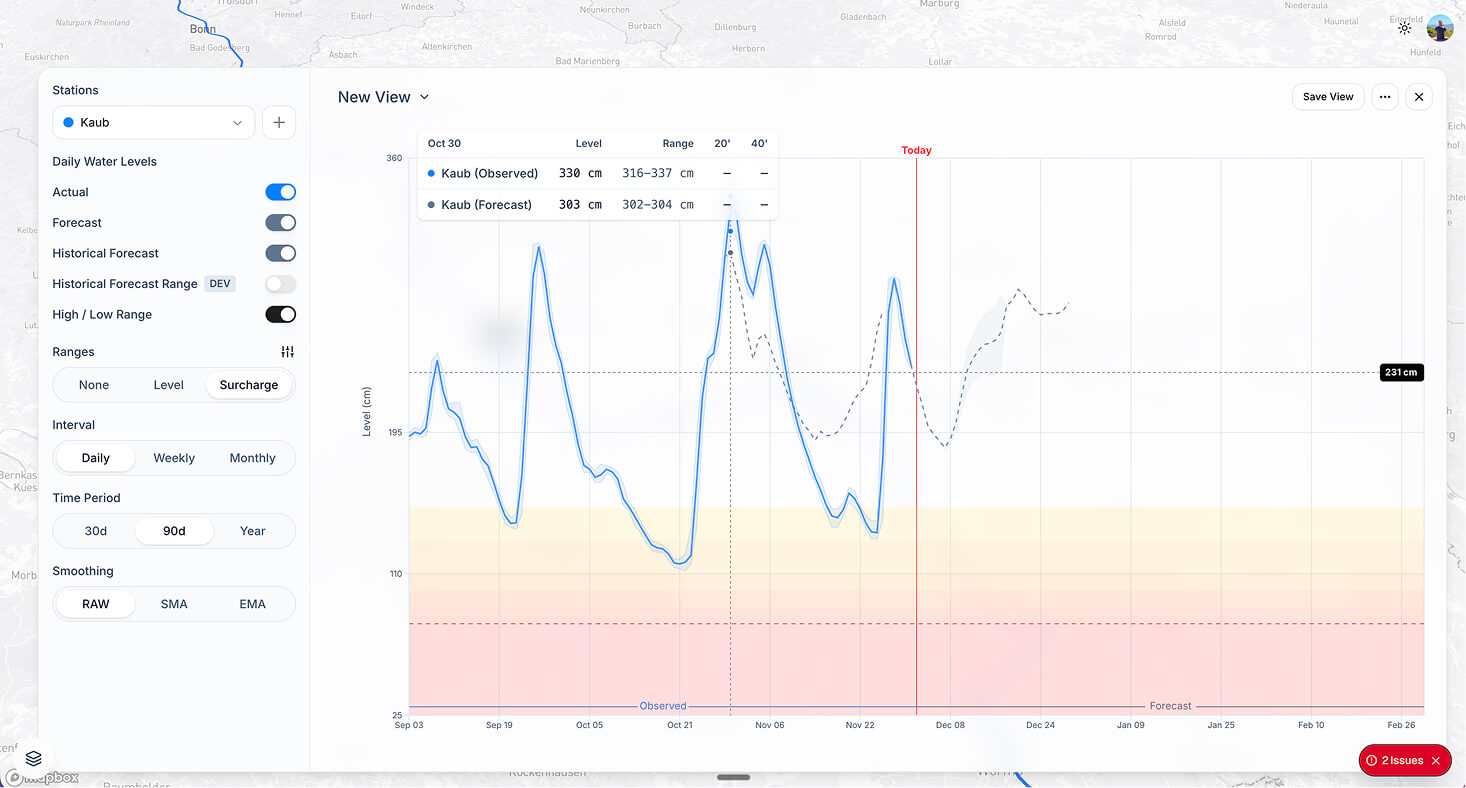This screenshot has width=1466, height=788.
Task: Add a new station with the plus icon
Action: click(278, 121)
